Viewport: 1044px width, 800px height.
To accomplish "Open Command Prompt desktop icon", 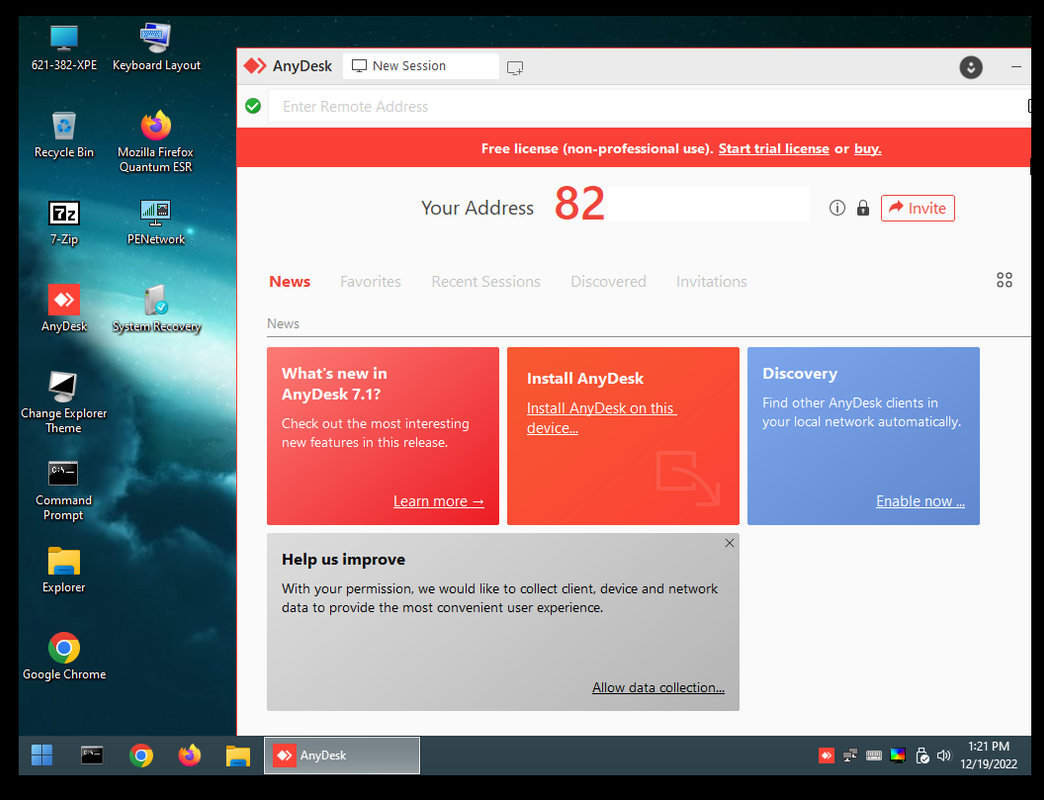I will point(64,490).
